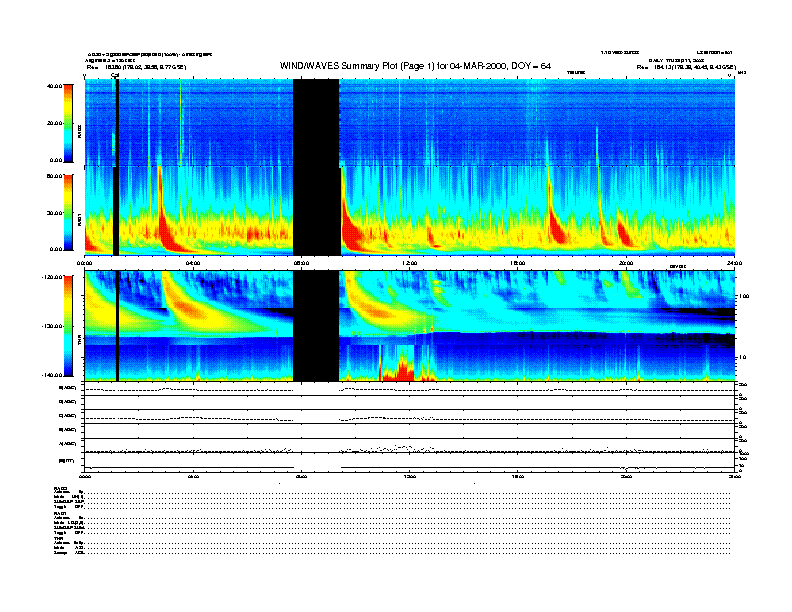
Task: Click the -120.00 label on TNR scale
Action: click(x=52, y=277)
